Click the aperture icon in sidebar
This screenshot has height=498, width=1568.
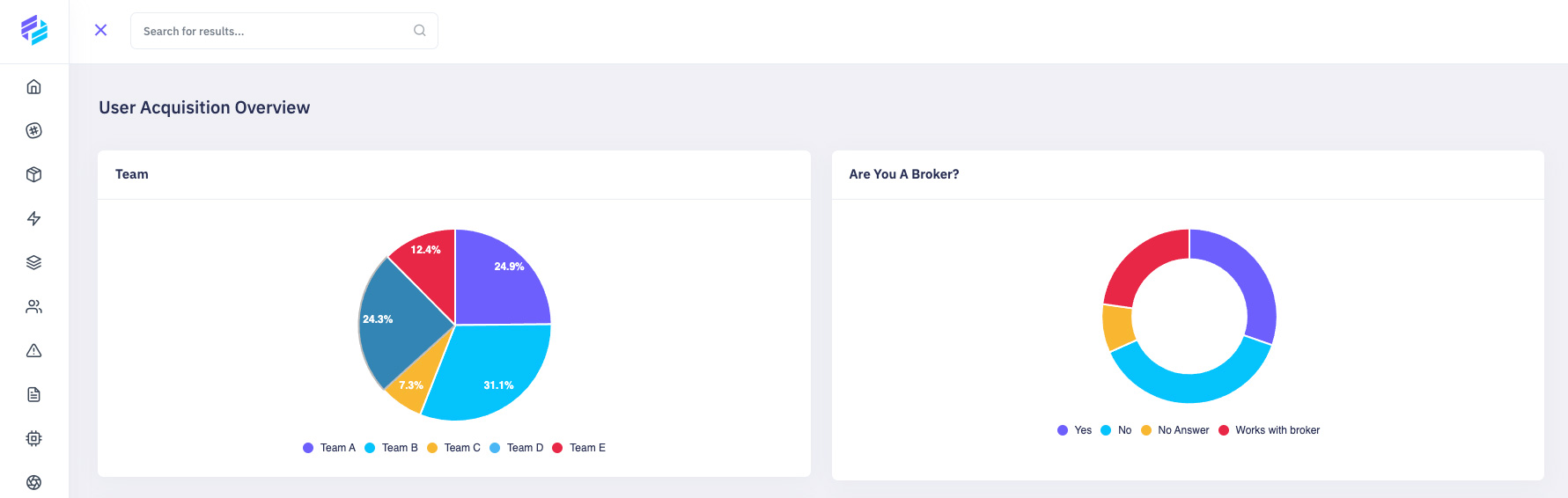tap(33, 482)
